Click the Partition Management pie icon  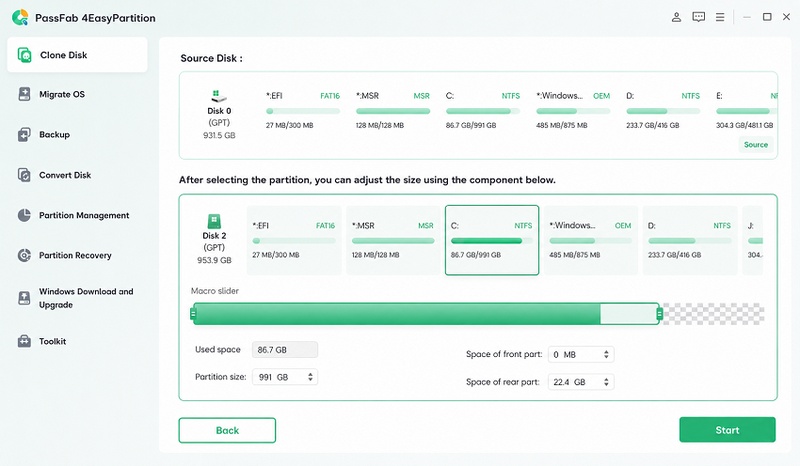[24, 215]
